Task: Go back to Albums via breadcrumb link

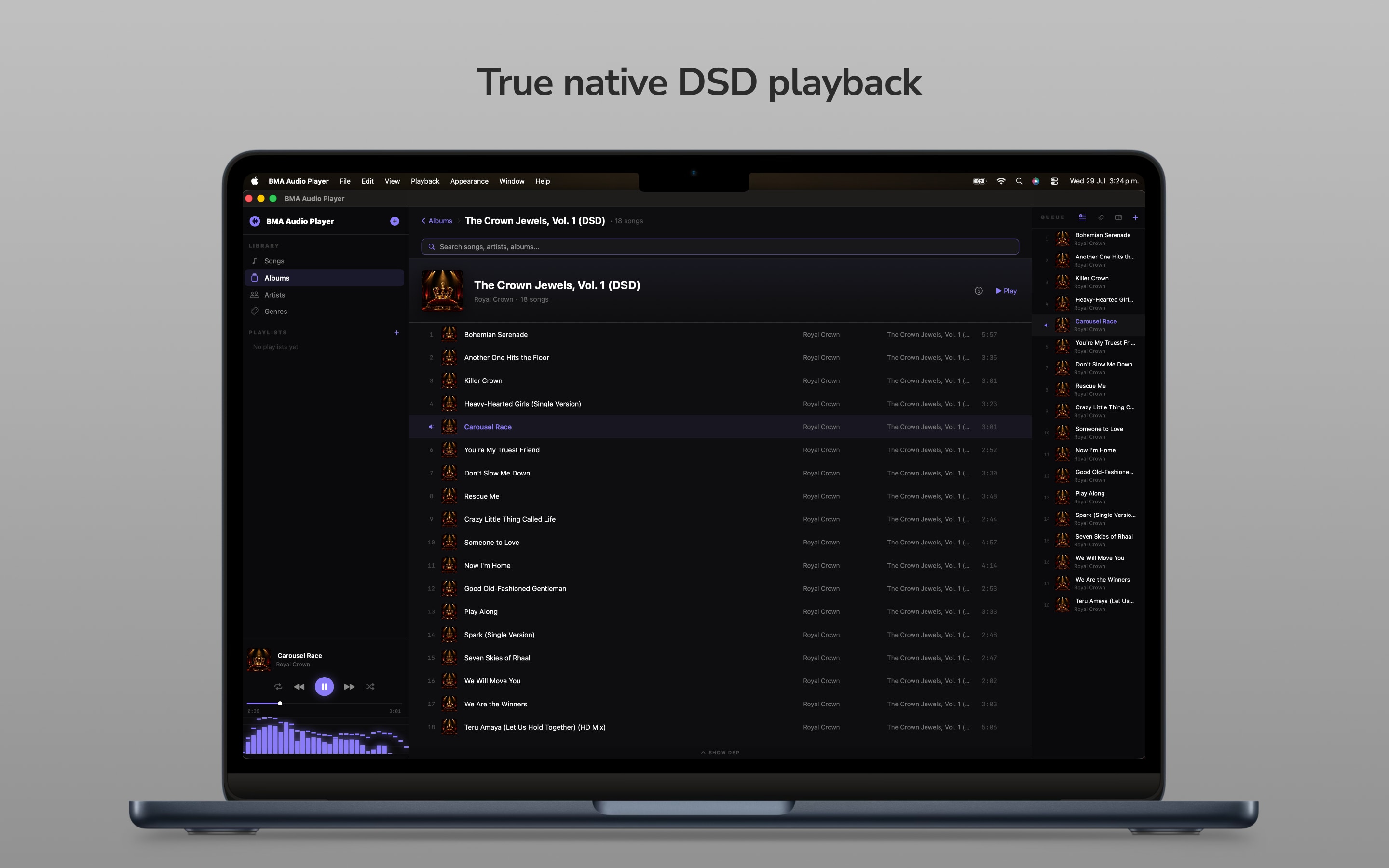Action: [437, 221]
